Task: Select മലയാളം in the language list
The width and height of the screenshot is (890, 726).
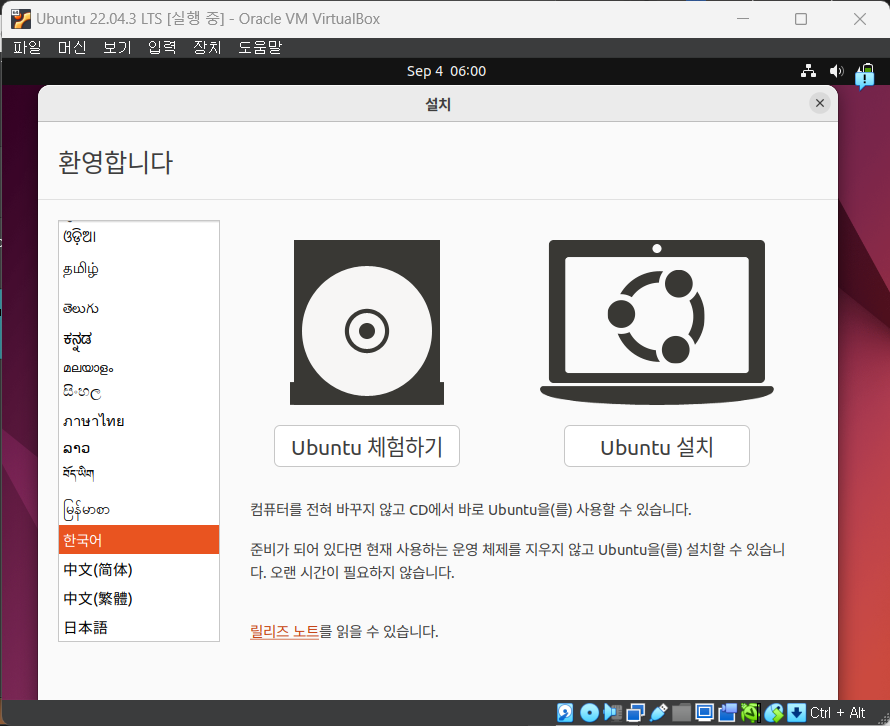Action: (139, 368)
